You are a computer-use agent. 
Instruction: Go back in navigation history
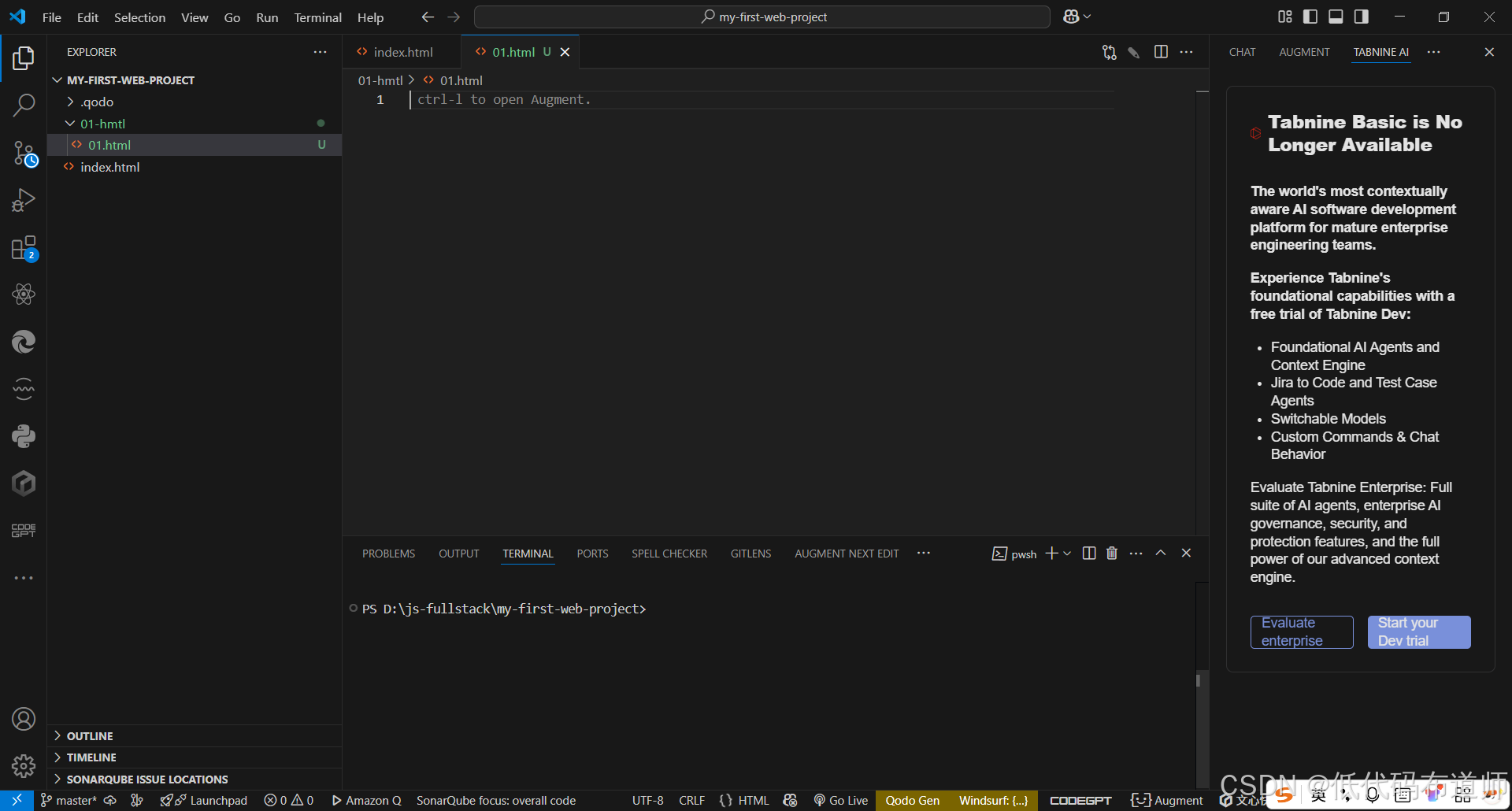click(428, 17)
